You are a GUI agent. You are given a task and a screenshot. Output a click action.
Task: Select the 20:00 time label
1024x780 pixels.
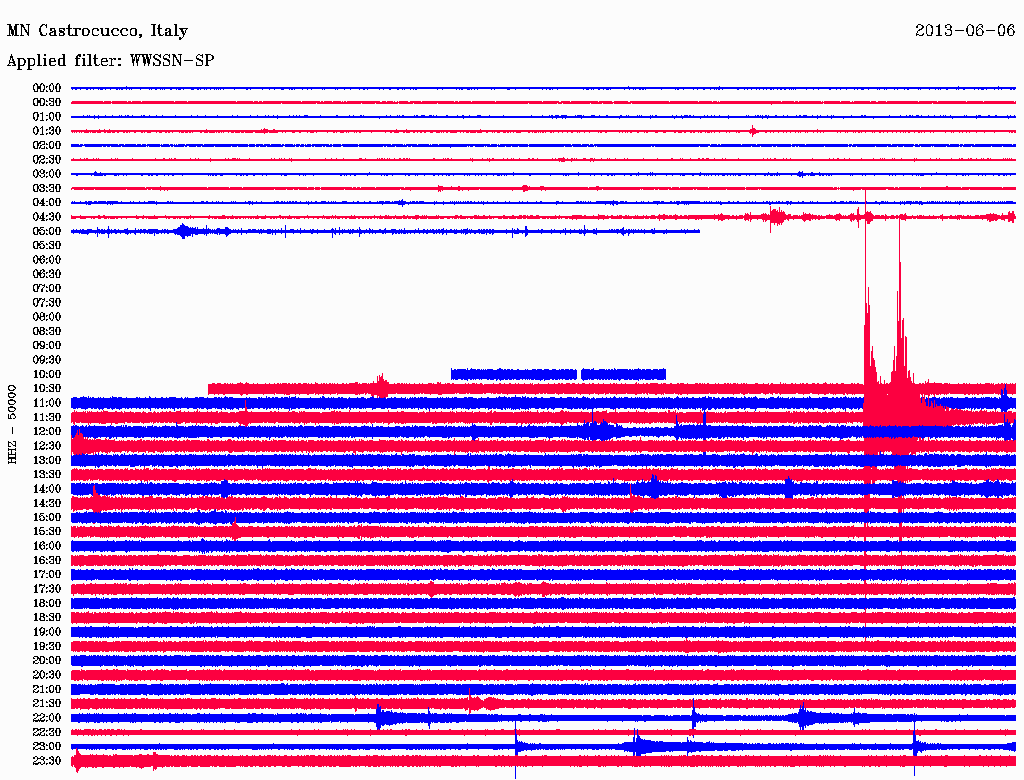[x=47, y=660]
